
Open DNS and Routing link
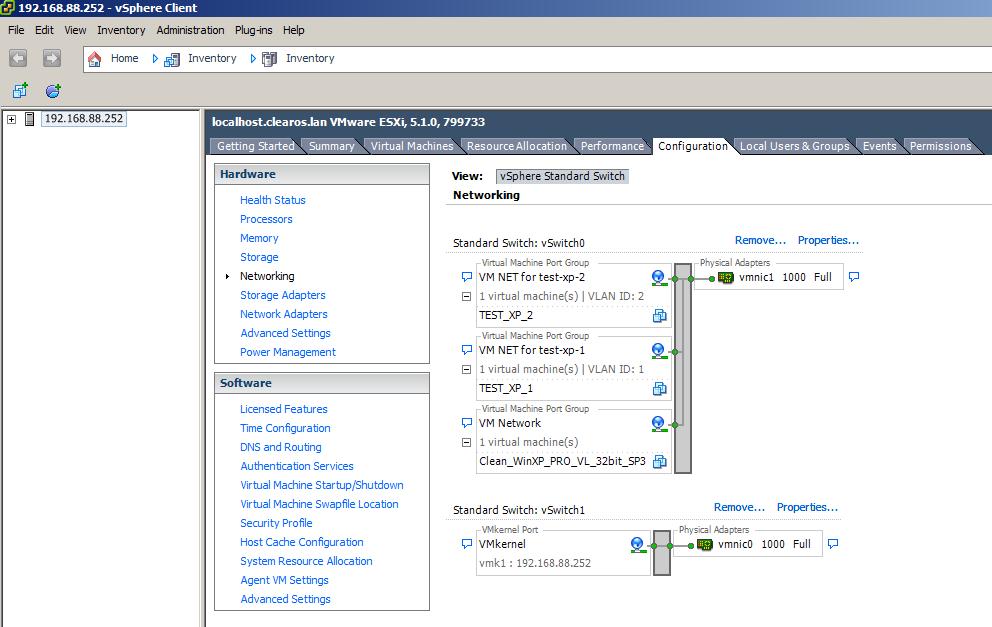click(x=281, y=447)
